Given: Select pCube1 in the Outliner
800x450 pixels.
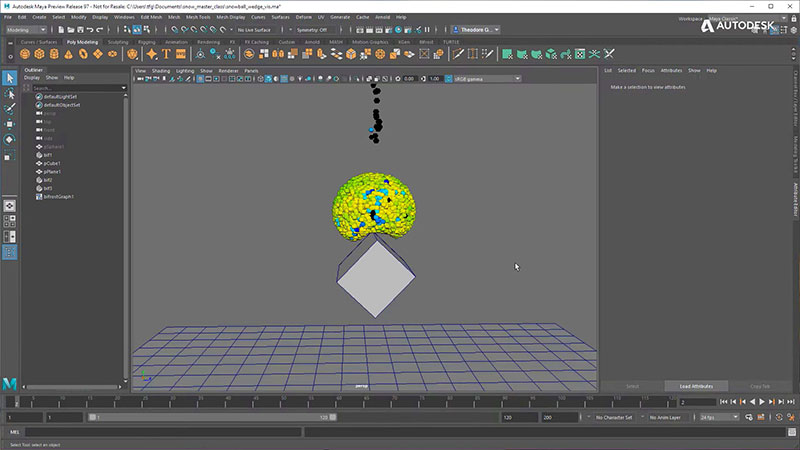Looking at the screenshot, I should (52, 163).
